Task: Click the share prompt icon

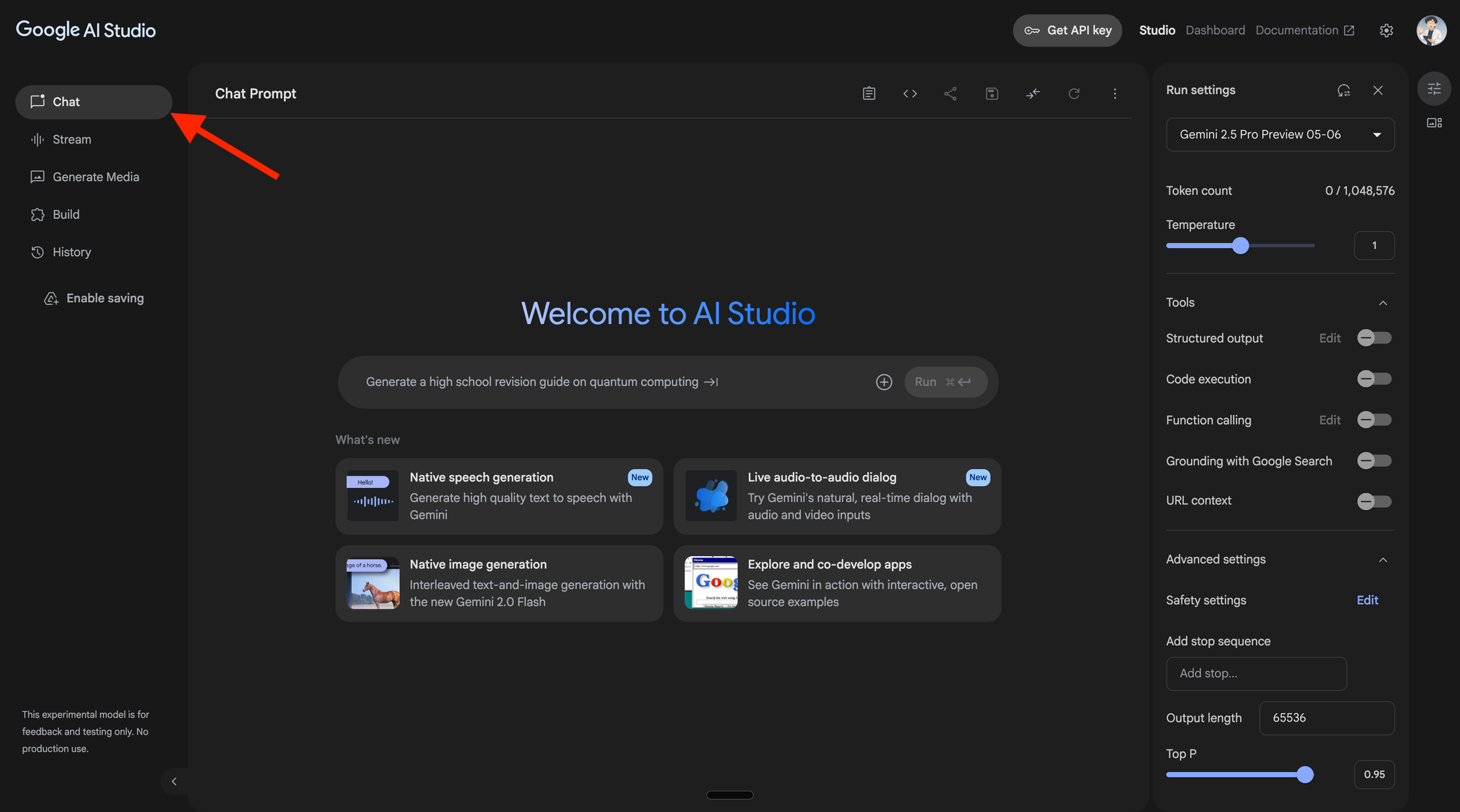Action: 950,93
